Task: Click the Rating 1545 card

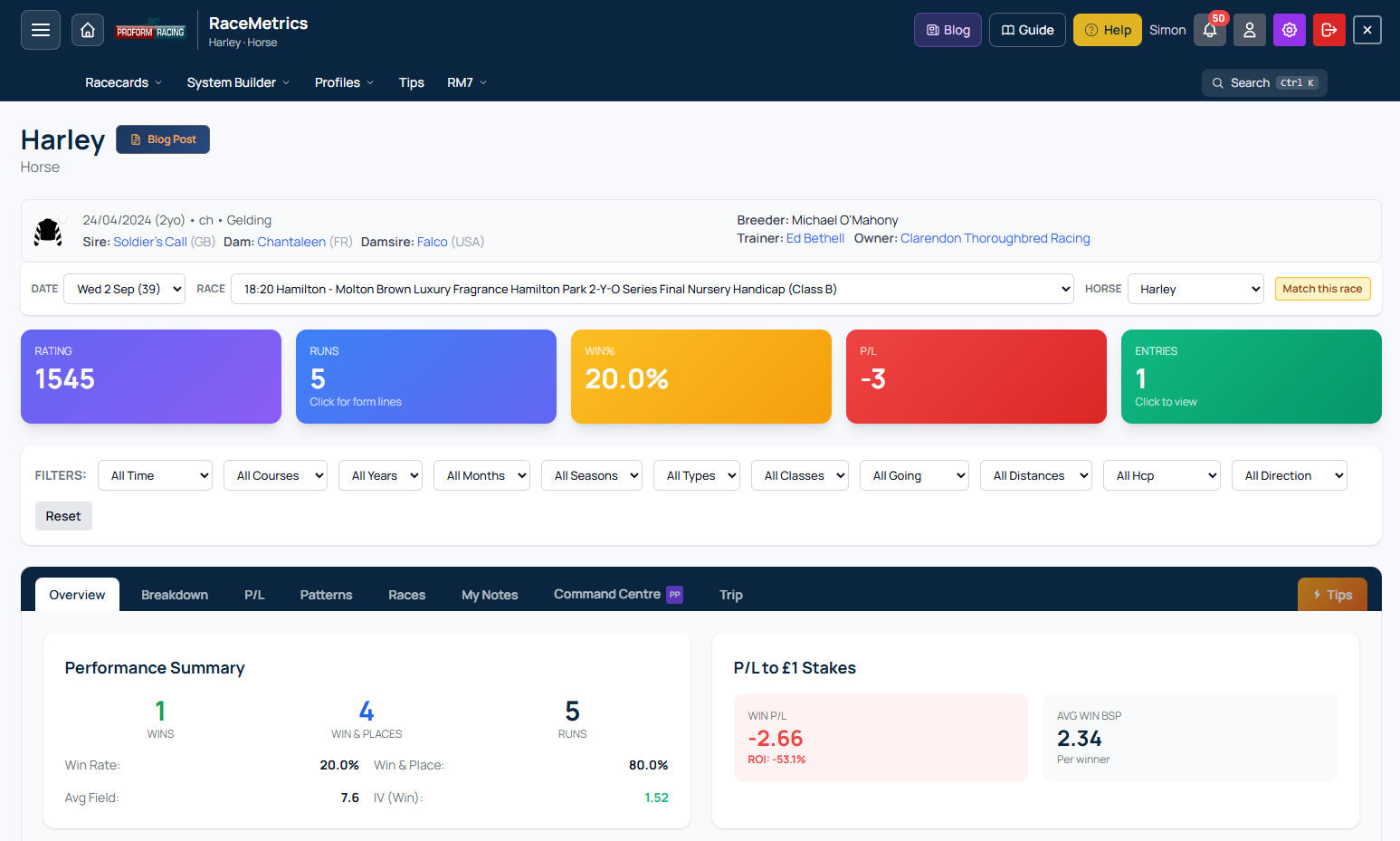Action: (x=151, y=377)
